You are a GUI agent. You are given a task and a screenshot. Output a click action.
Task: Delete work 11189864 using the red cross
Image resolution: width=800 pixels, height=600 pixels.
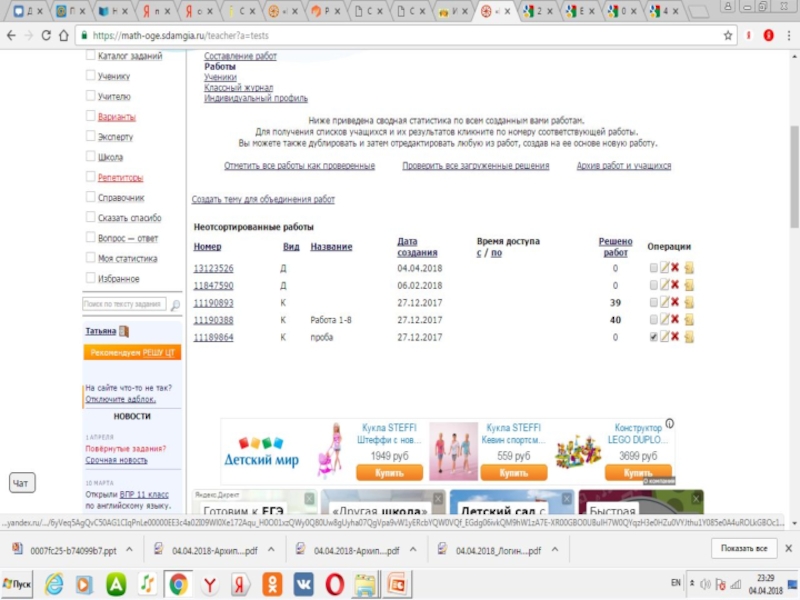point(676,337)
